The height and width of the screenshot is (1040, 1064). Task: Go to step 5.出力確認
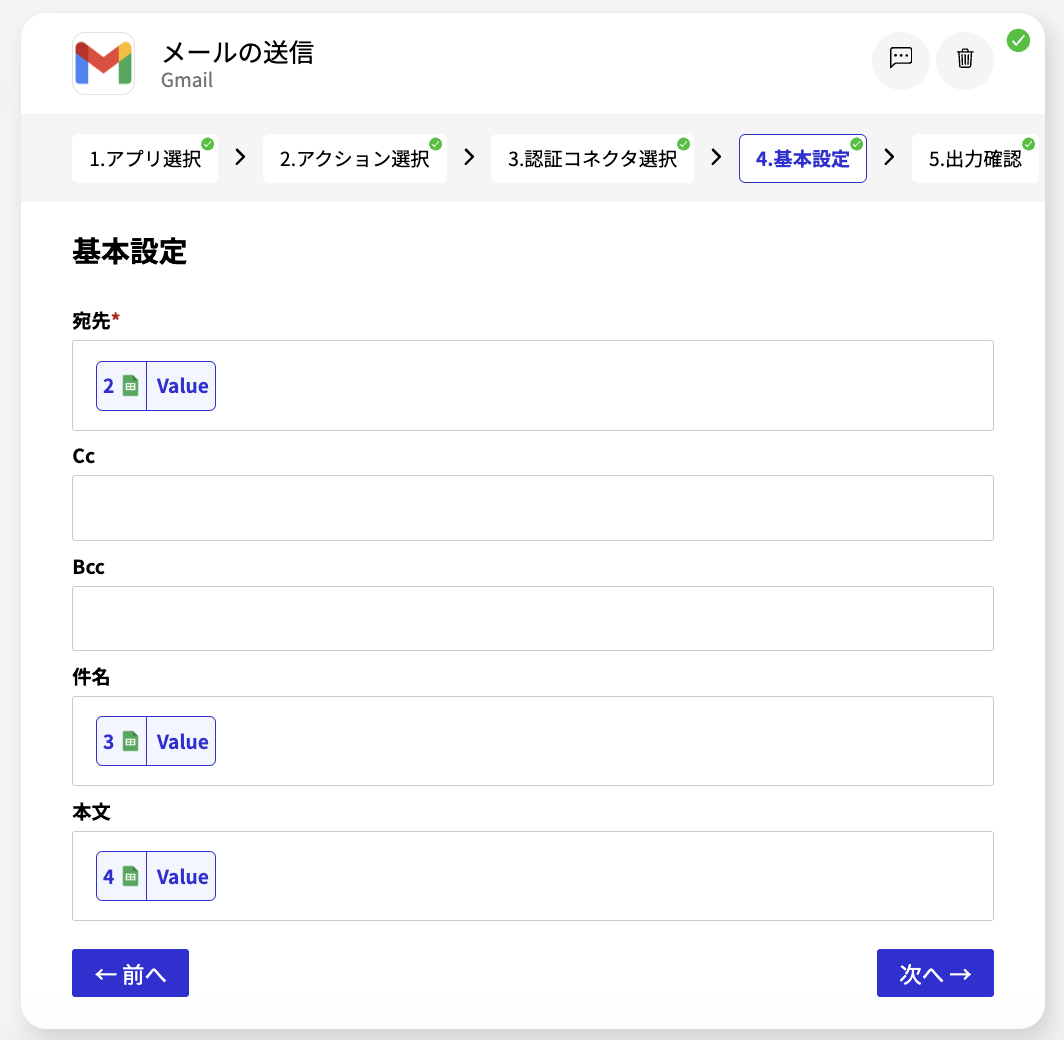click(975, 159)
